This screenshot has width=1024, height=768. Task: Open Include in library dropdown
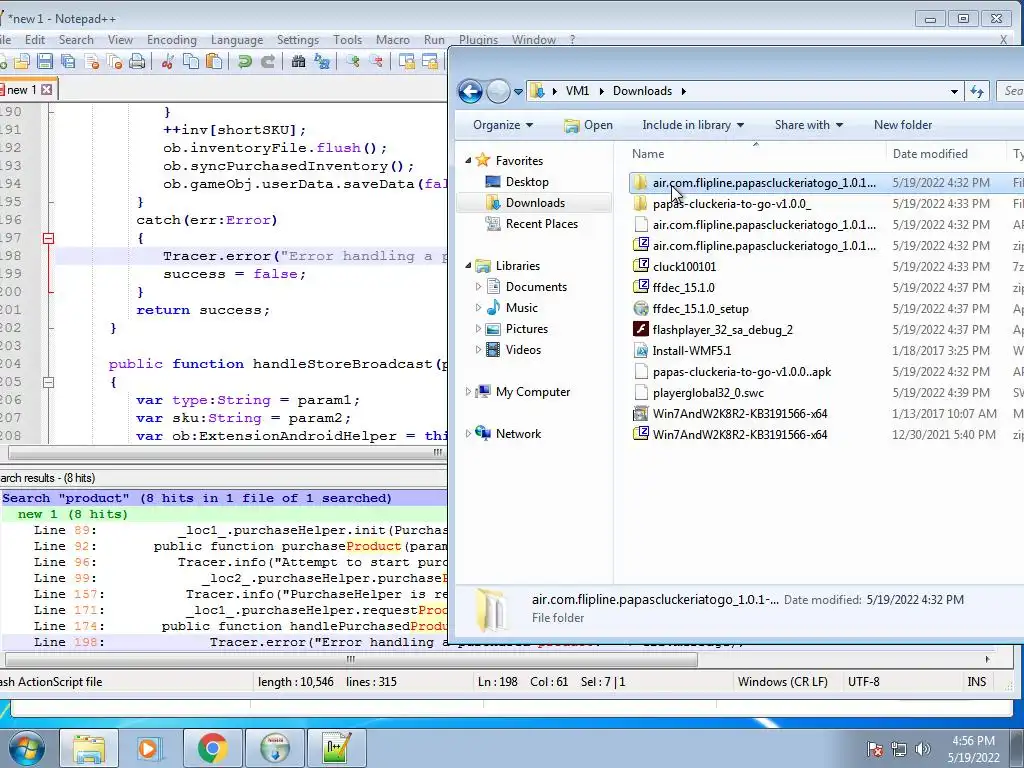(693, 125)
